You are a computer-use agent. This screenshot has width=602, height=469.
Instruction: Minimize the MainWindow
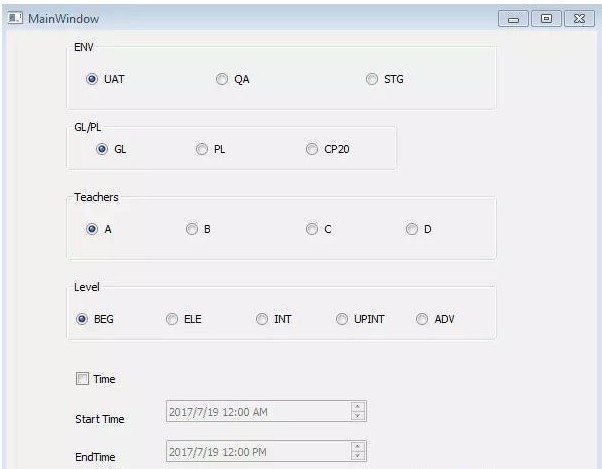(x=513, y=19)
